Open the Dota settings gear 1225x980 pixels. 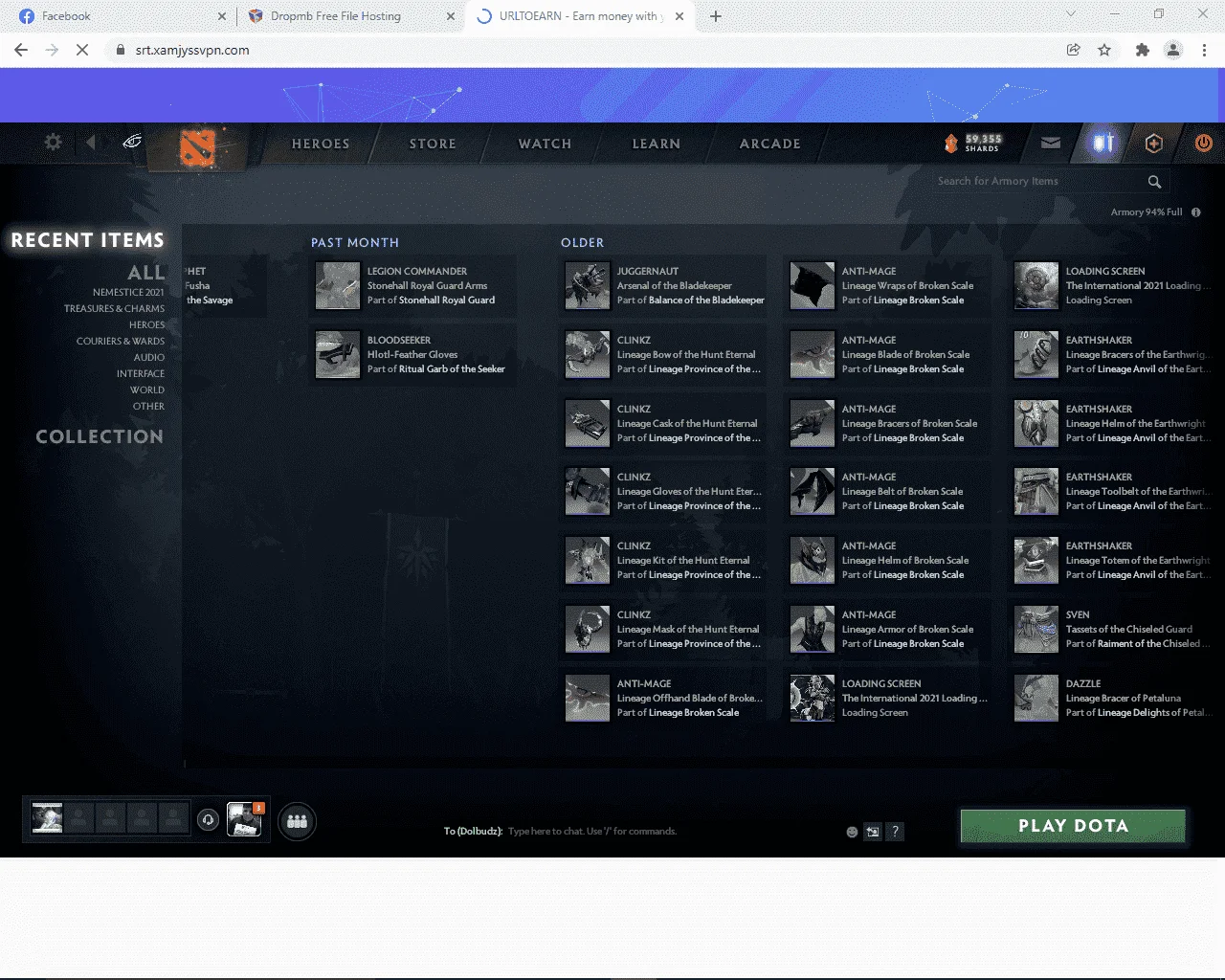click(53, 143)
